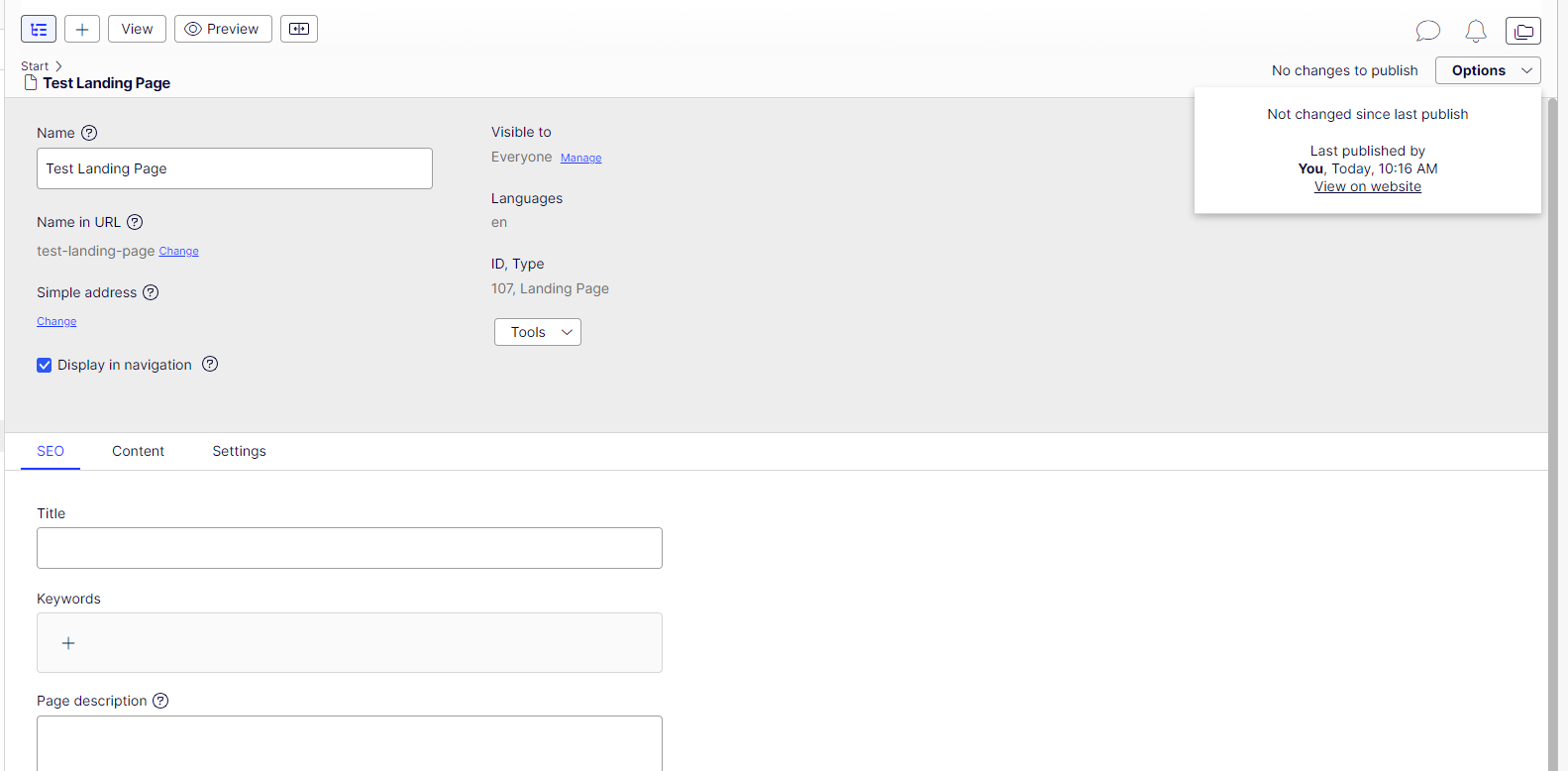
Task: Click help icon beside Simple address
Action: 151,292
